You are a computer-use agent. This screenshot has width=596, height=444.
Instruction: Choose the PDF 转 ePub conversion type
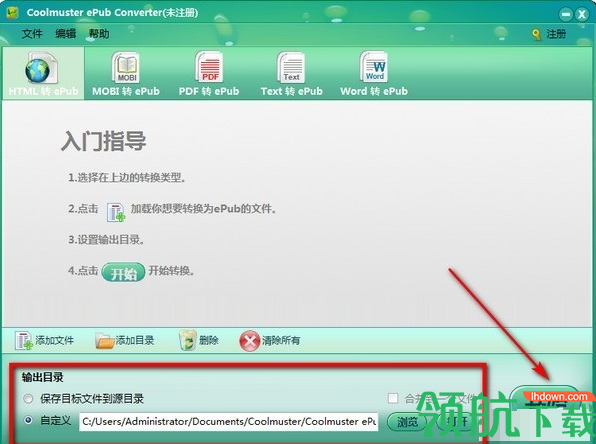(x=209, y=73)
